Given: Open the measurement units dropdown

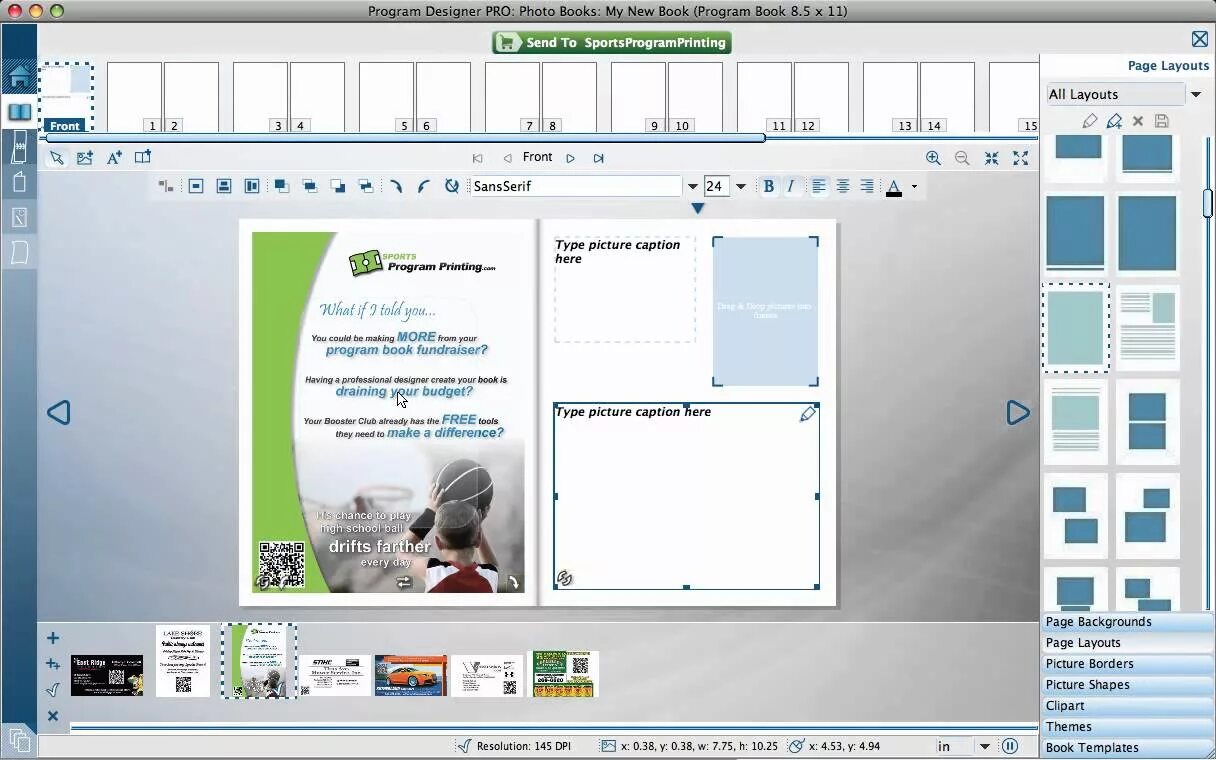Looking at the screenshot, I should 986,745.
